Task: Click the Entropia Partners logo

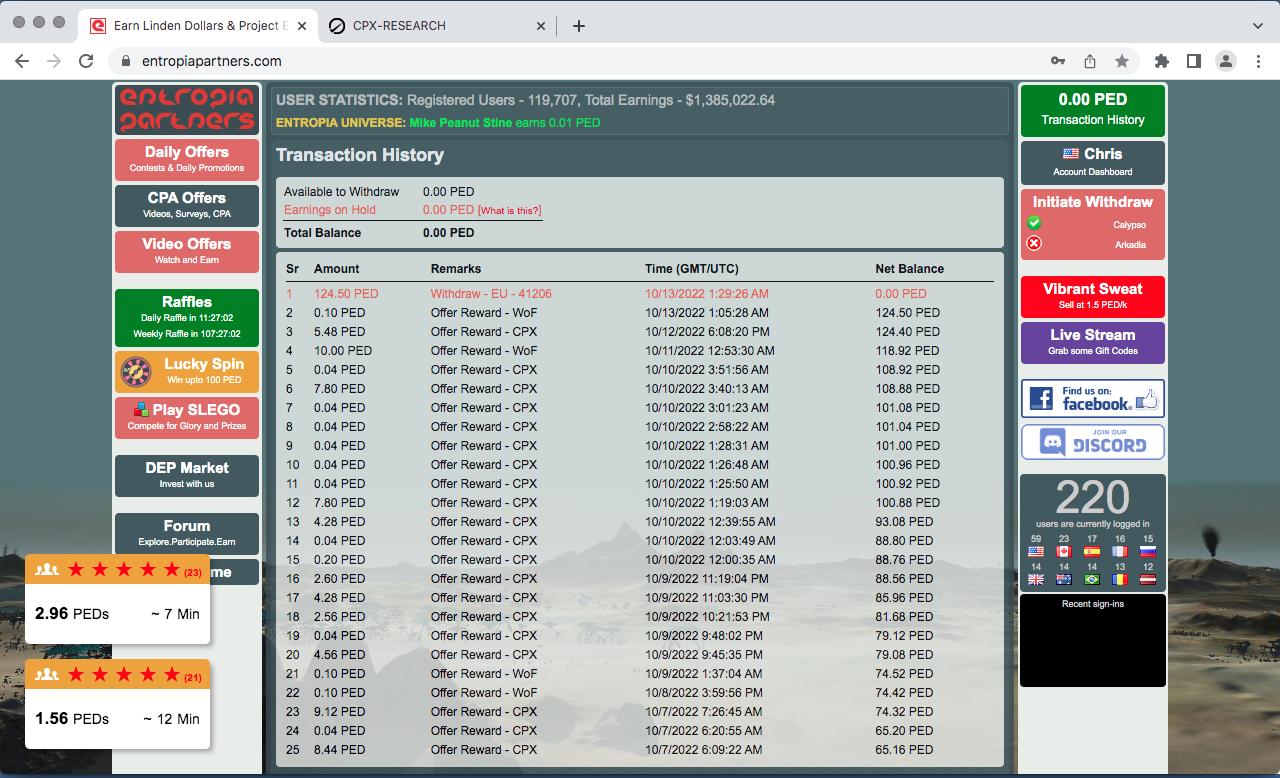Action: (x=187, y=110)
